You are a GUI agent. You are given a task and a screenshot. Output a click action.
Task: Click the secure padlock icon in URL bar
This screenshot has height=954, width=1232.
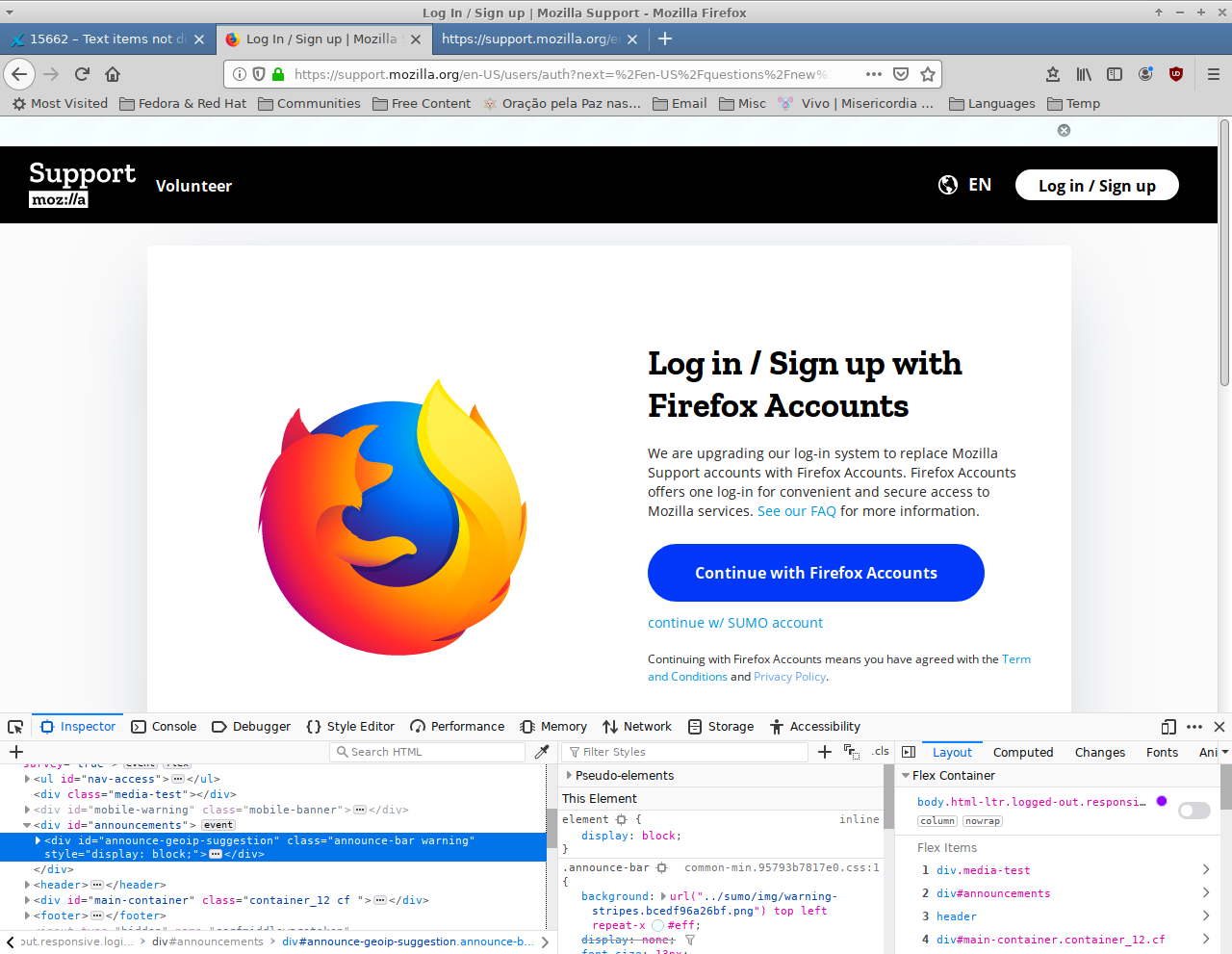click(278, 74)
